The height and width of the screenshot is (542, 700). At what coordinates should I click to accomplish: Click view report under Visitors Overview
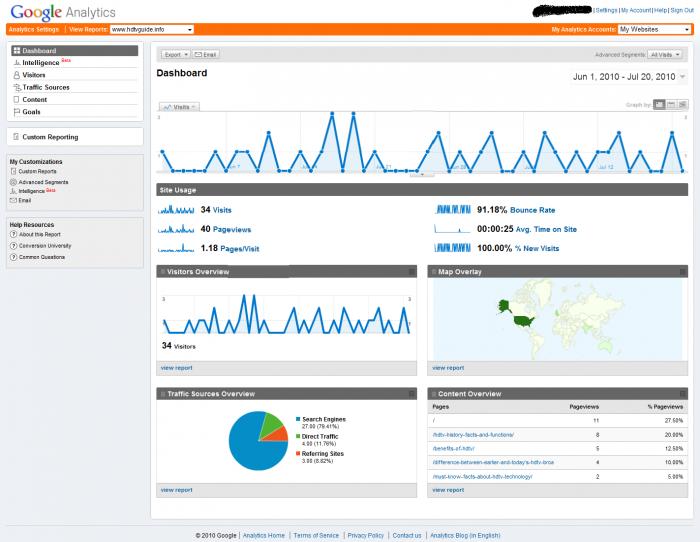176,368
